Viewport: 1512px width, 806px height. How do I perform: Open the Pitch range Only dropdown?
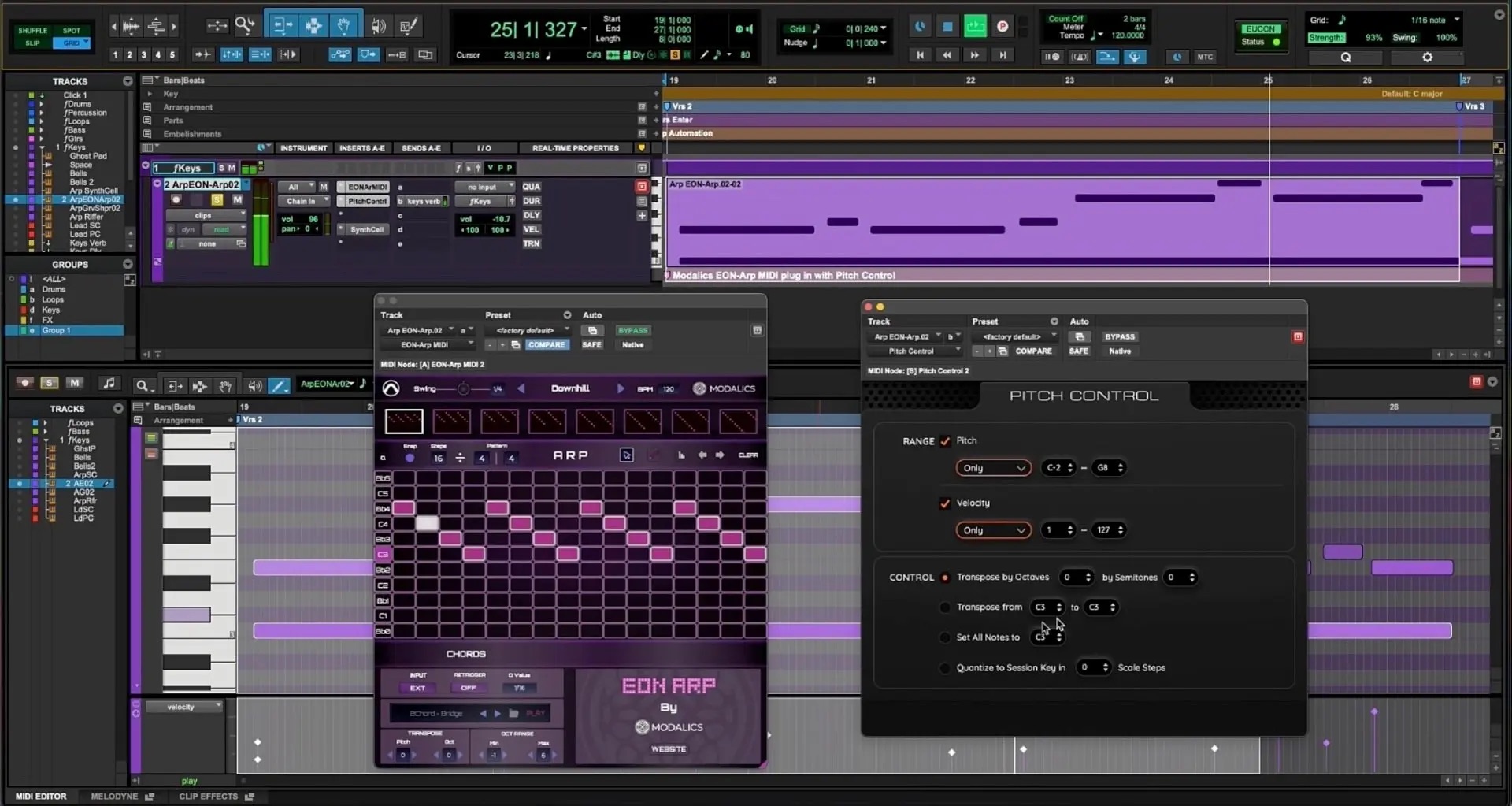click(x=993, y=468)
